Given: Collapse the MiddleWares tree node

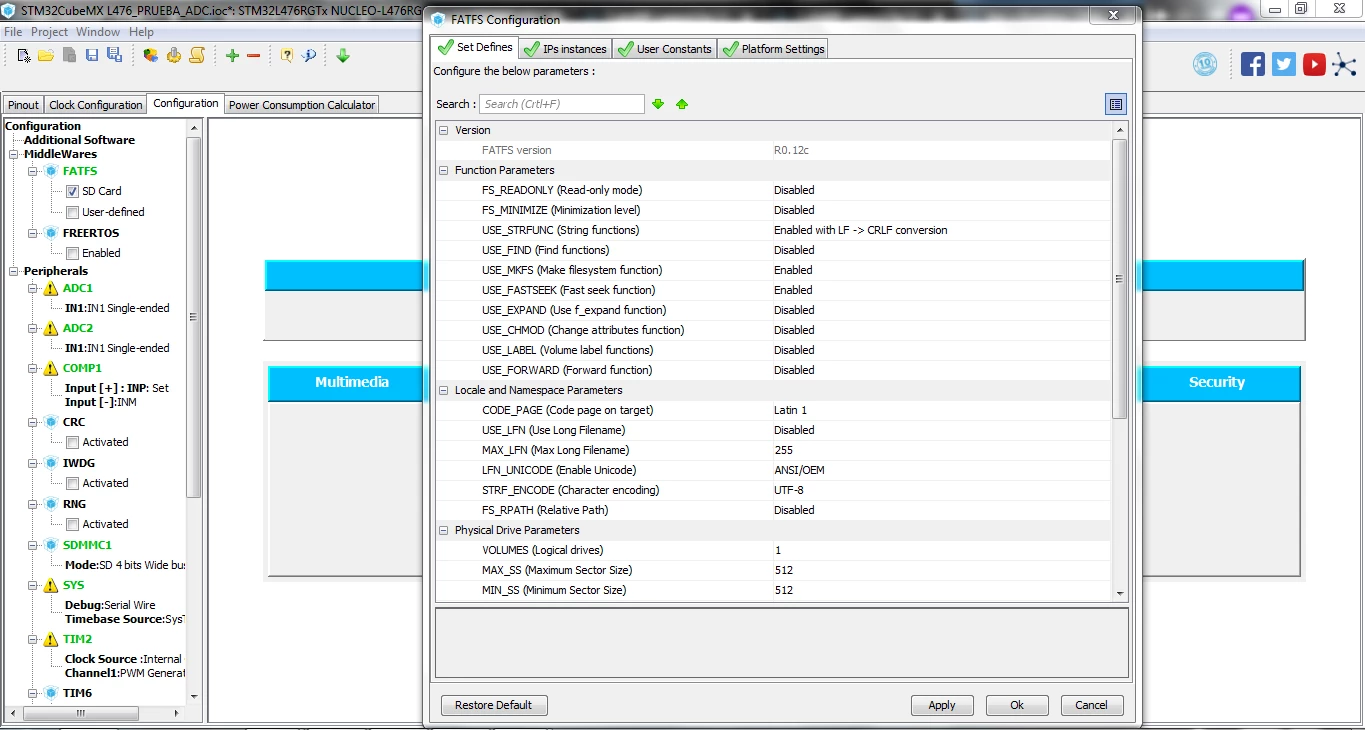Looking at the screenshot, I should [x=15, y=154].
